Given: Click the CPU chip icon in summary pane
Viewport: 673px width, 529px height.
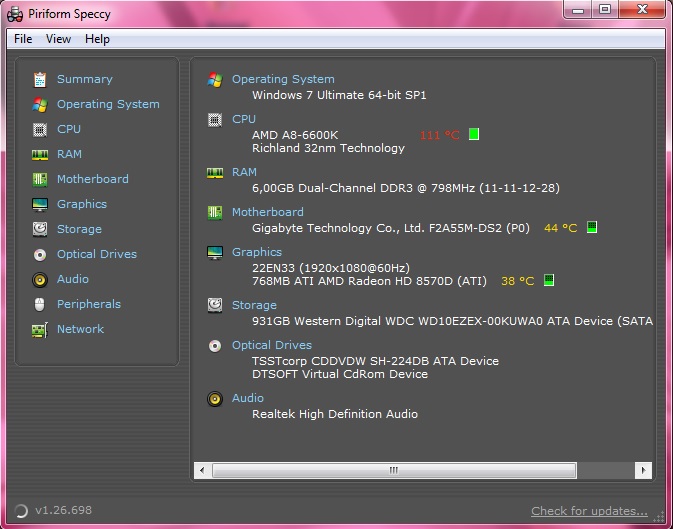Looking at the screenshot, I should pyautogui.click(x=215, y=120).
